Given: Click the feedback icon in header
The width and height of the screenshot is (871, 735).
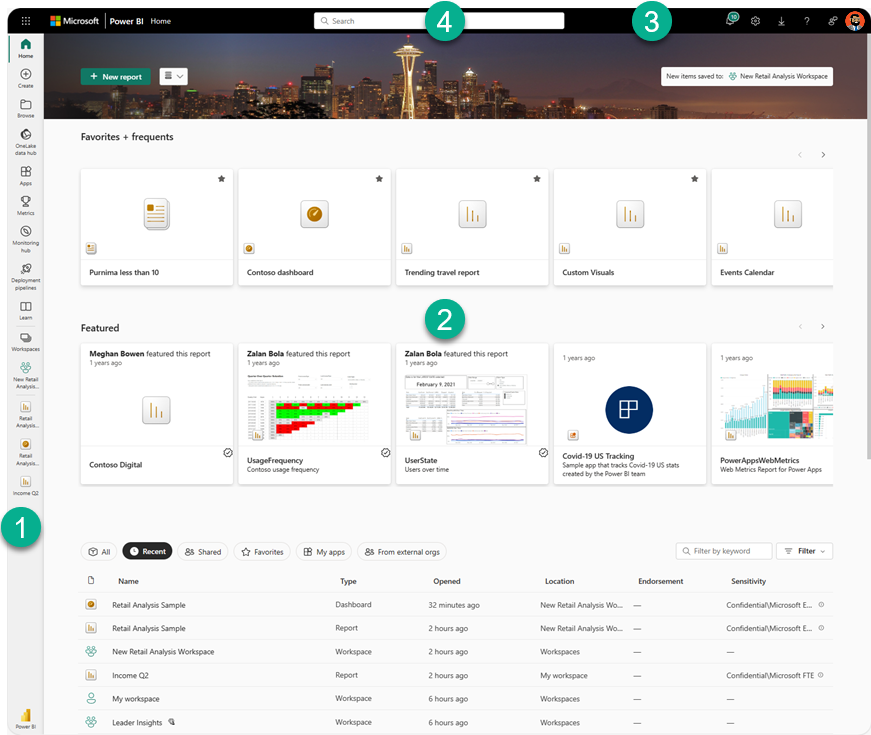Looking at the screenshot, I should (x=832, y=21).
